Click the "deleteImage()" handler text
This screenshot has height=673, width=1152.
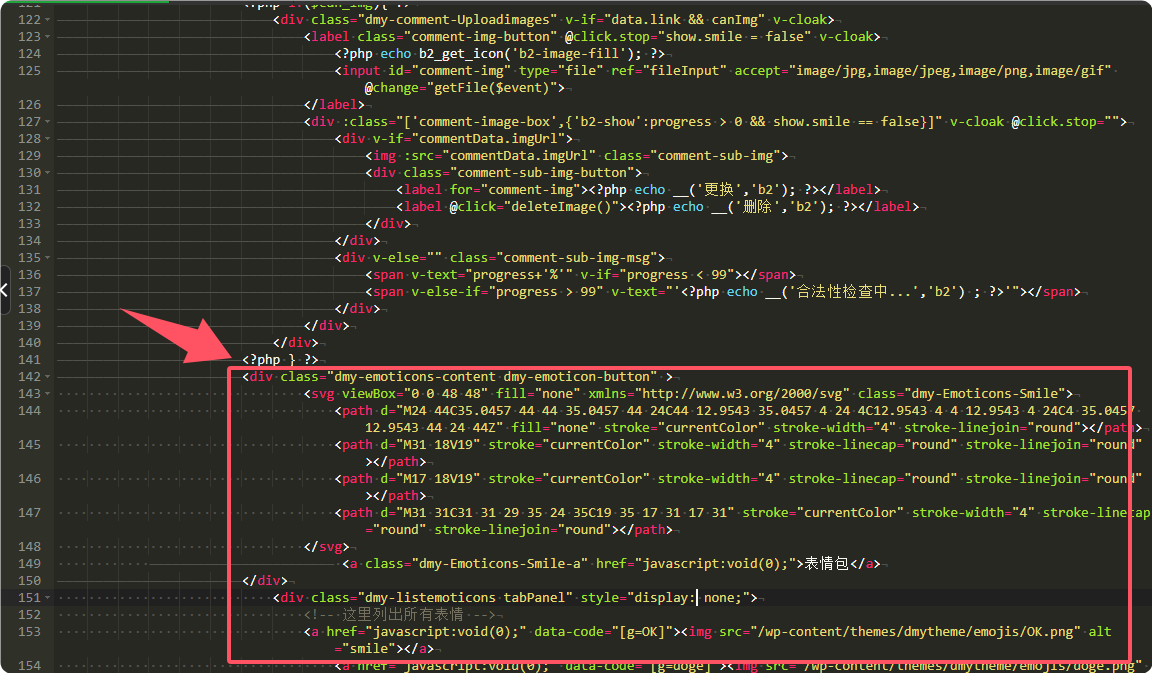click(561, 206)
